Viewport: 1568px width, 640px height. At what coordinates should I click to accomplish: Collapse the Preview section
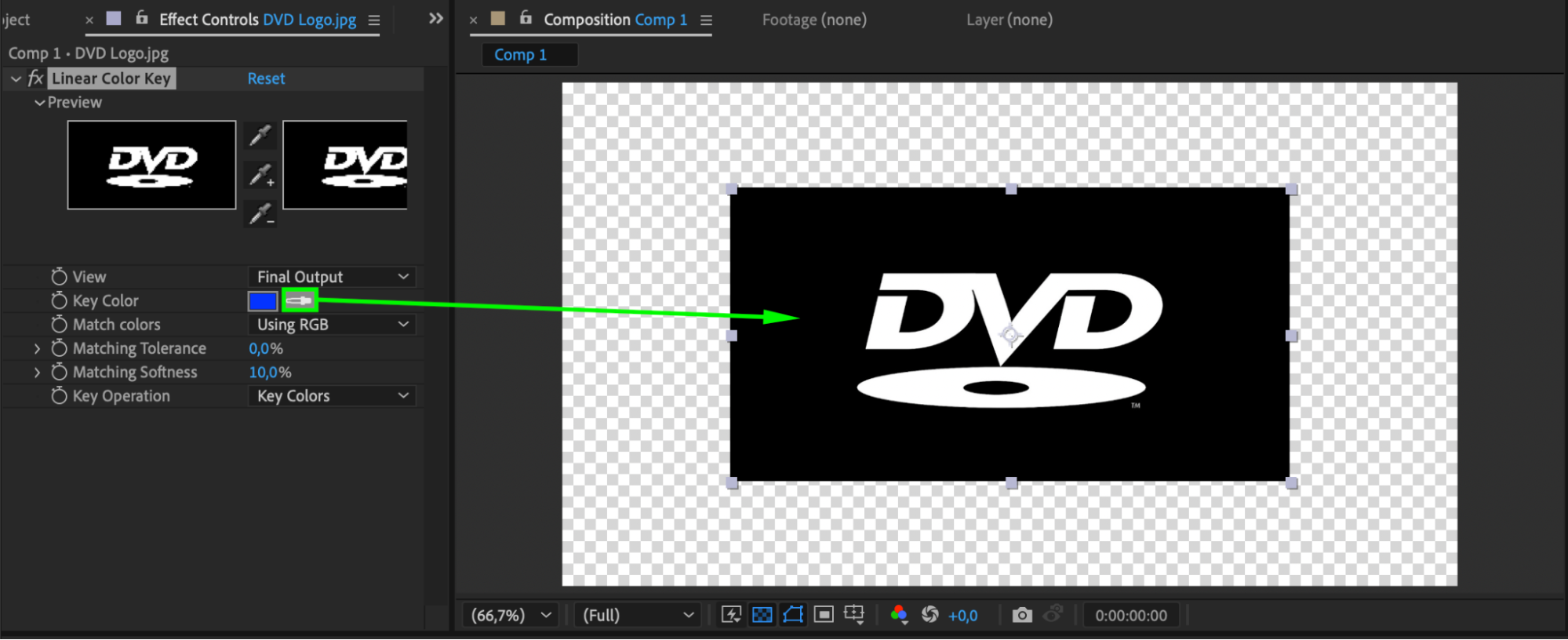coord(39,103)
